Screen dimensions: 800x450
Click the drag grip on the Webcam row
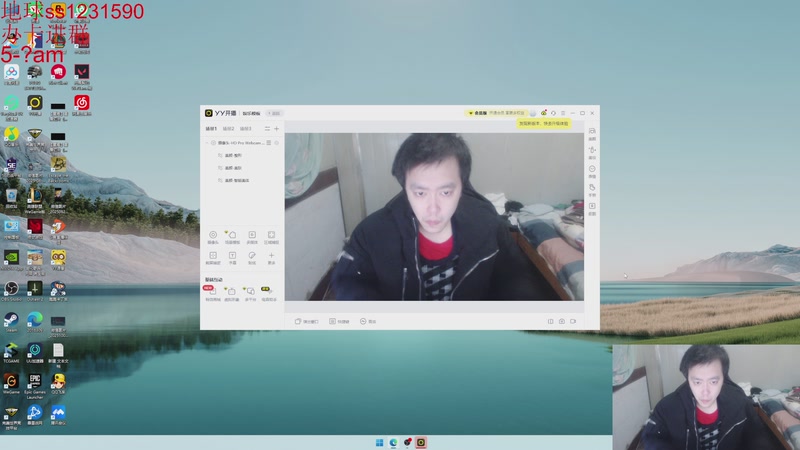(269, 143)
